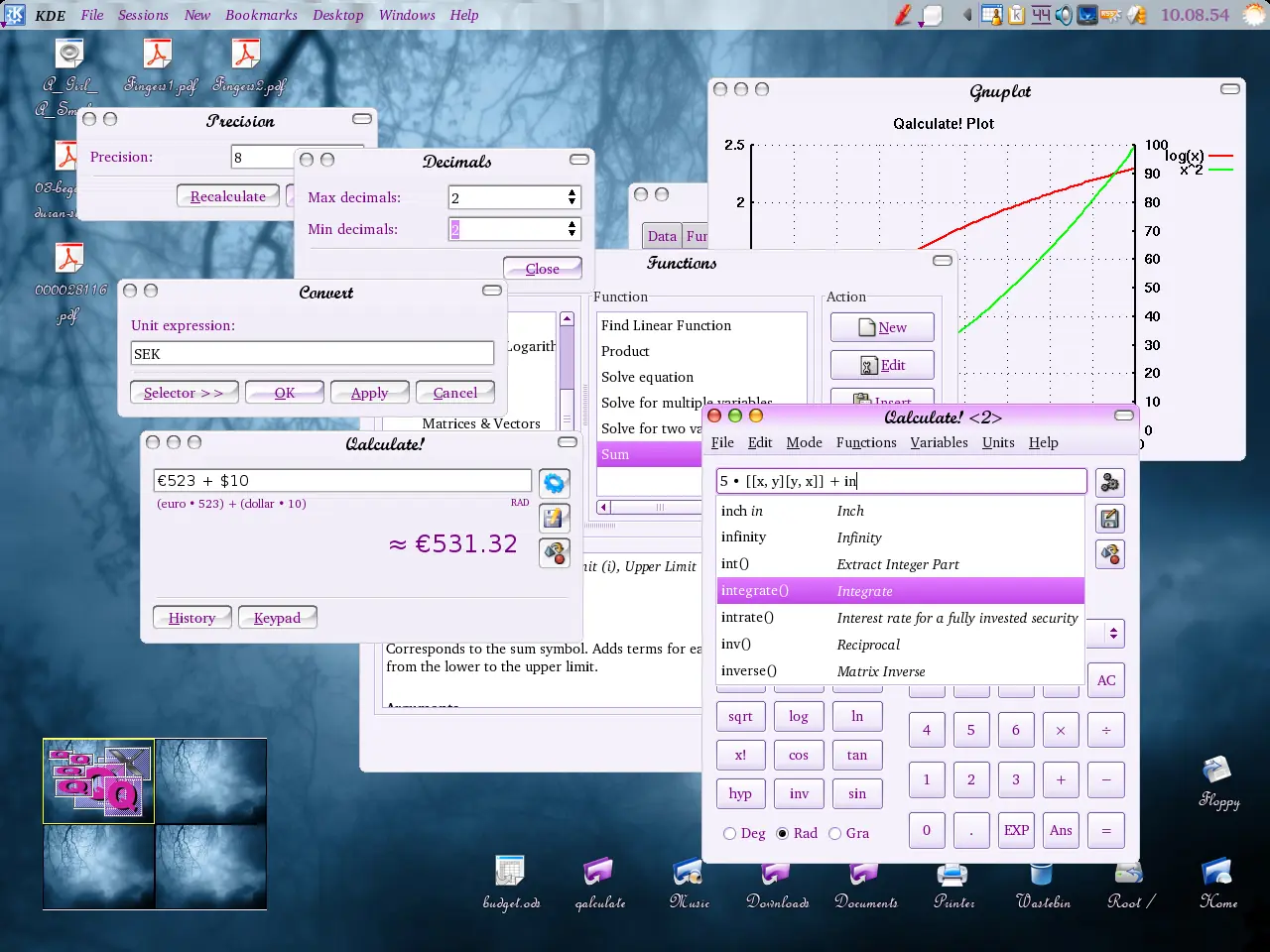
Task: Choose infinity from the completion list
Action: point(901,537)
